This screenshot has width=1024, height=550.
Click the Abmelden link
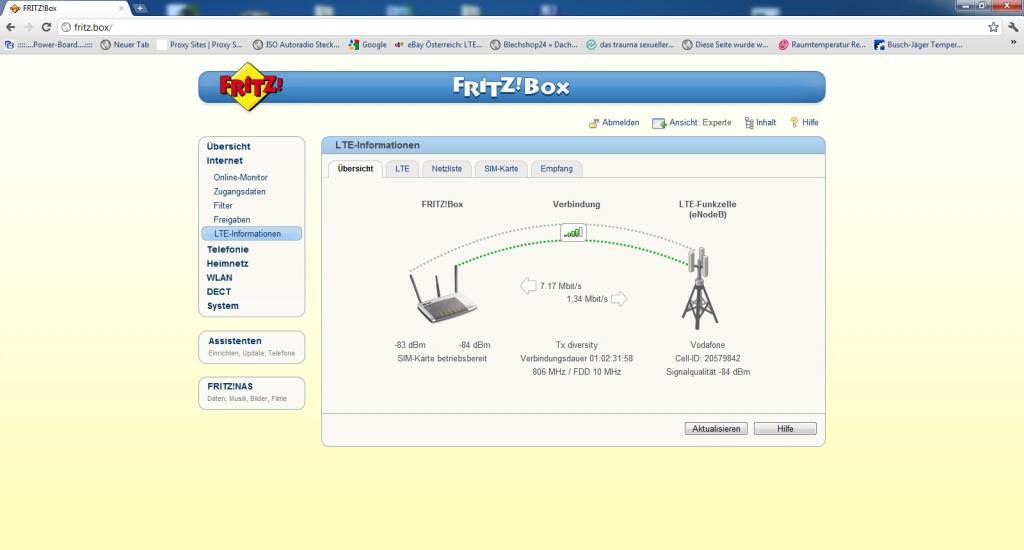(620, 123)
